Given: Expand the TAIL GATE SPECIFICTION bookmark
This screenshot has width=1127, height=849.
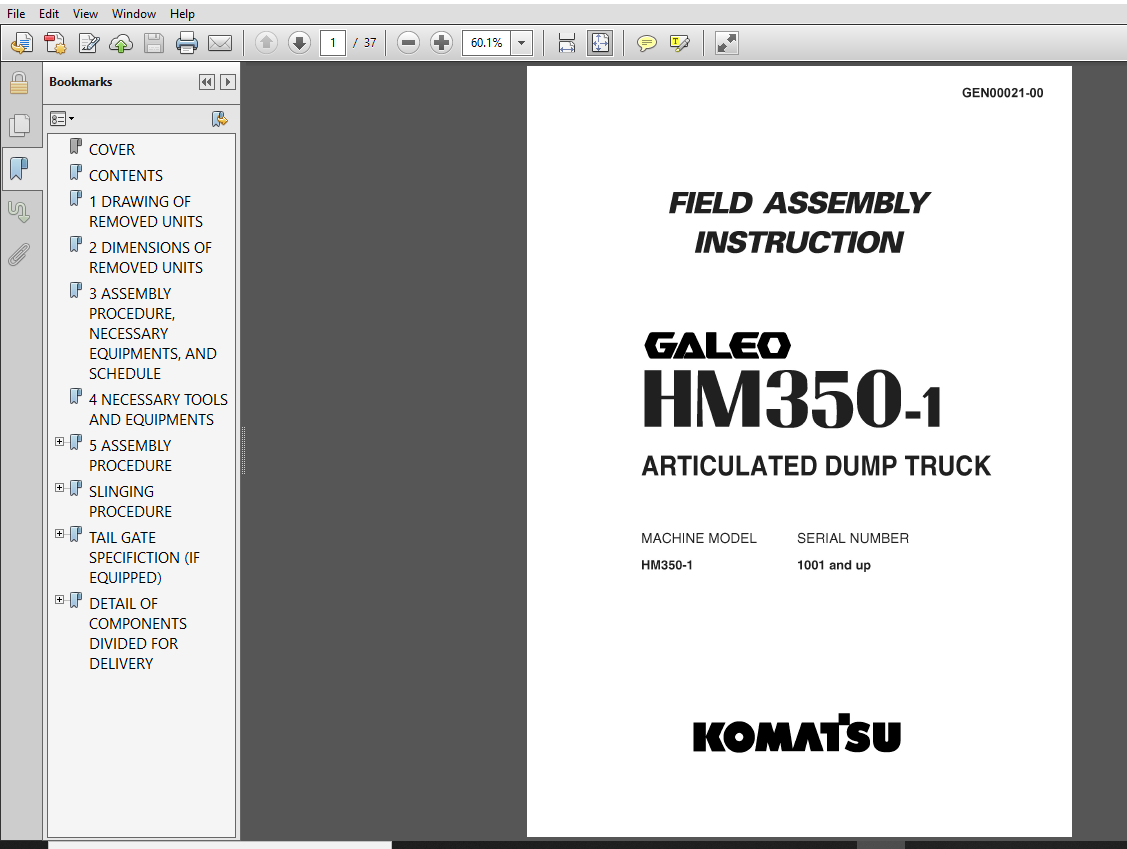Looking at the screenshot, I should pyautogui.click(x=60, y=534).
